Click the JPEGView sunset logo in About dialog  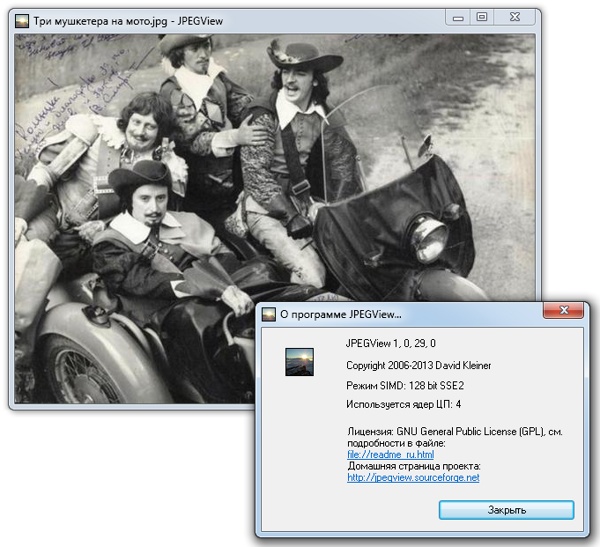tap(299, 362)
